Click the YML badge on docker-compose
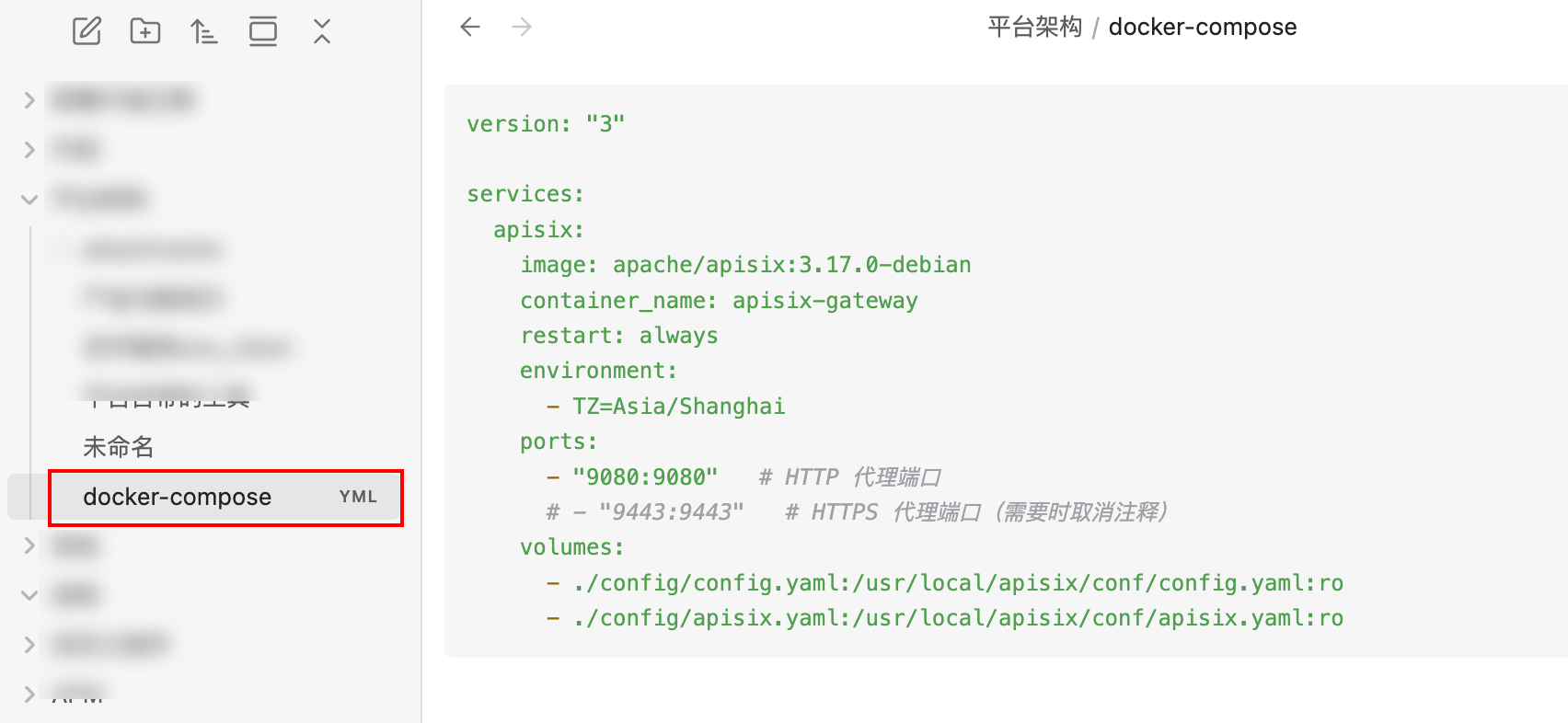Screen dimensions: 1568x723 pyautogui.click(x=358, y=497)
